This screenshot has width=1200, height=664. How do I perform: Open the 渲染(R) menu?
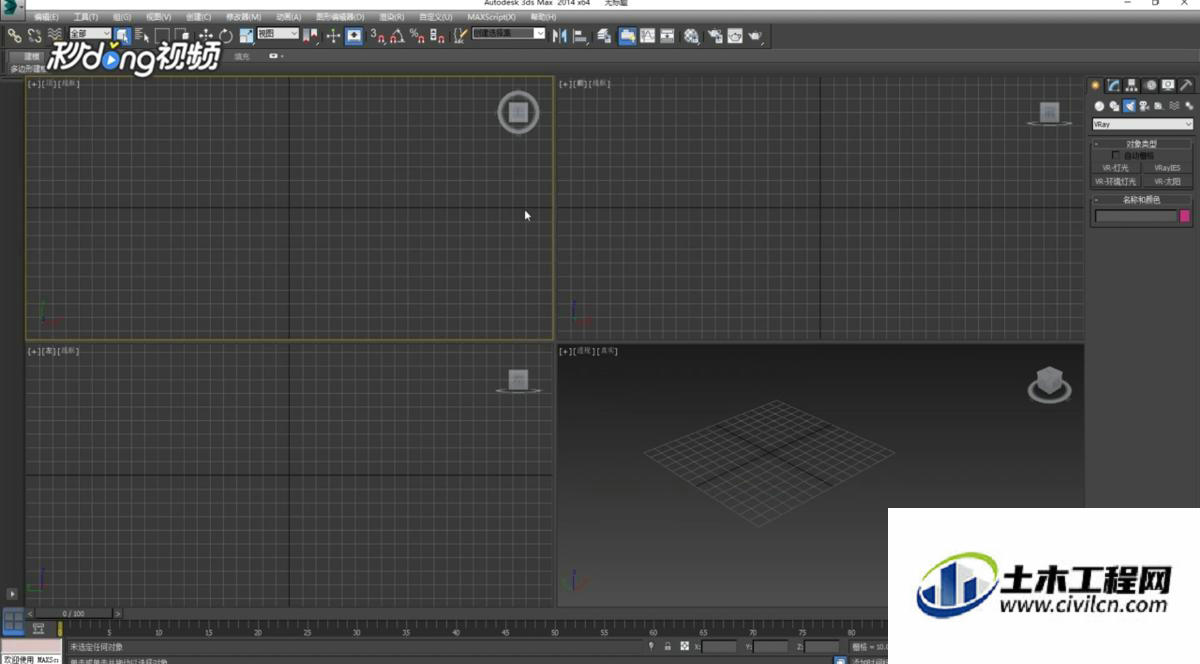(x=392, y=17)
